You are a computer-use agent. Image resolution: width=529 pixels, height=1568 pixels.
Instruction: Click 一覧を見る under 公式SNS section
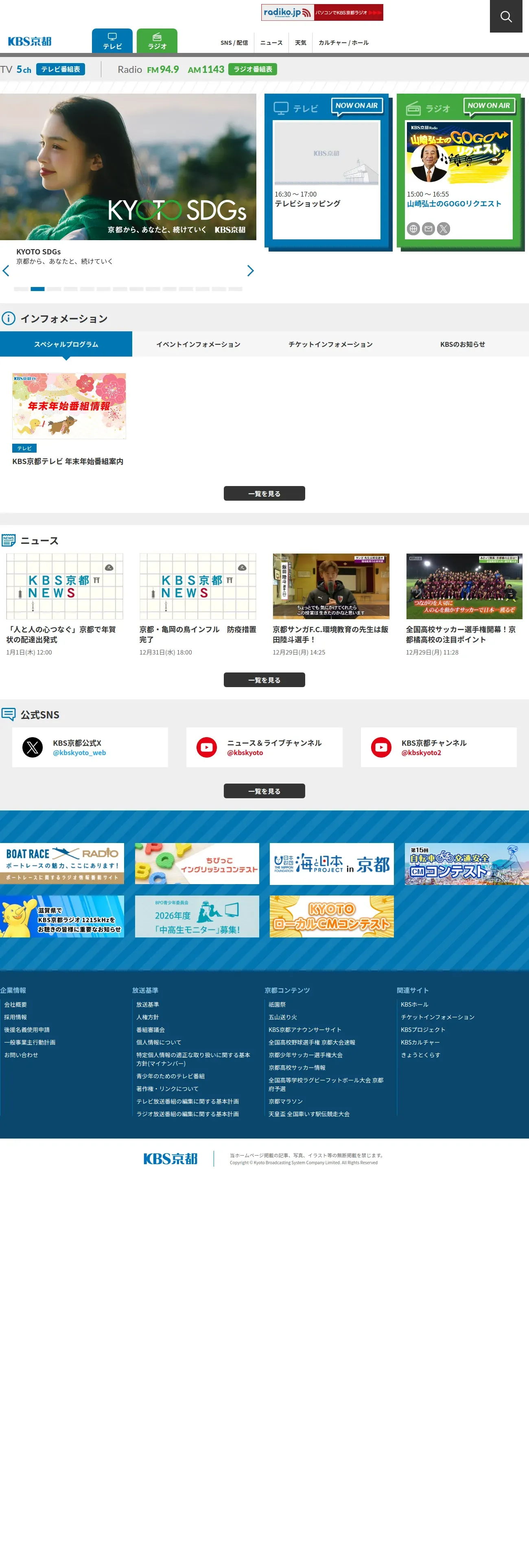pyautogui.click(x=264, y=791)
